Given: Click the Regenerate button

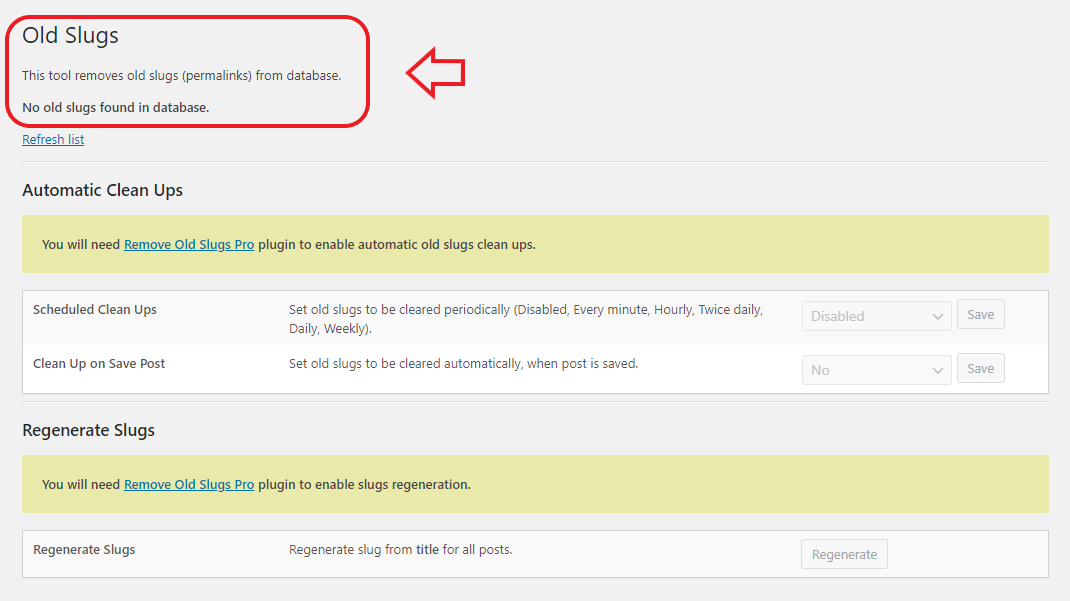Looking at the screenshot, I should click(x=844, y=555).
